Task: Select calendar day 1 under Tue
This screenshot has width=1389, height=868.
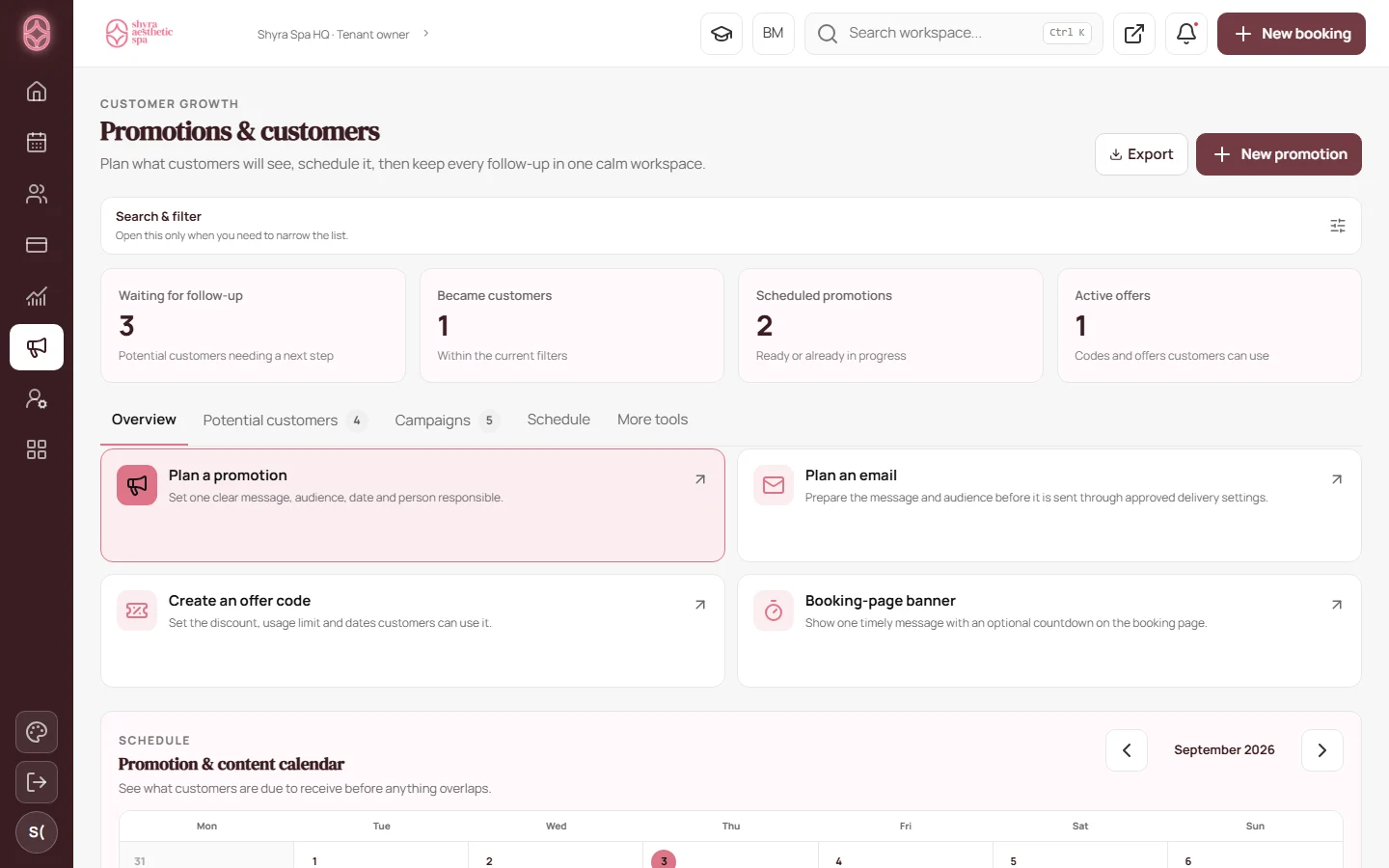Action: (x=314, y=860)
